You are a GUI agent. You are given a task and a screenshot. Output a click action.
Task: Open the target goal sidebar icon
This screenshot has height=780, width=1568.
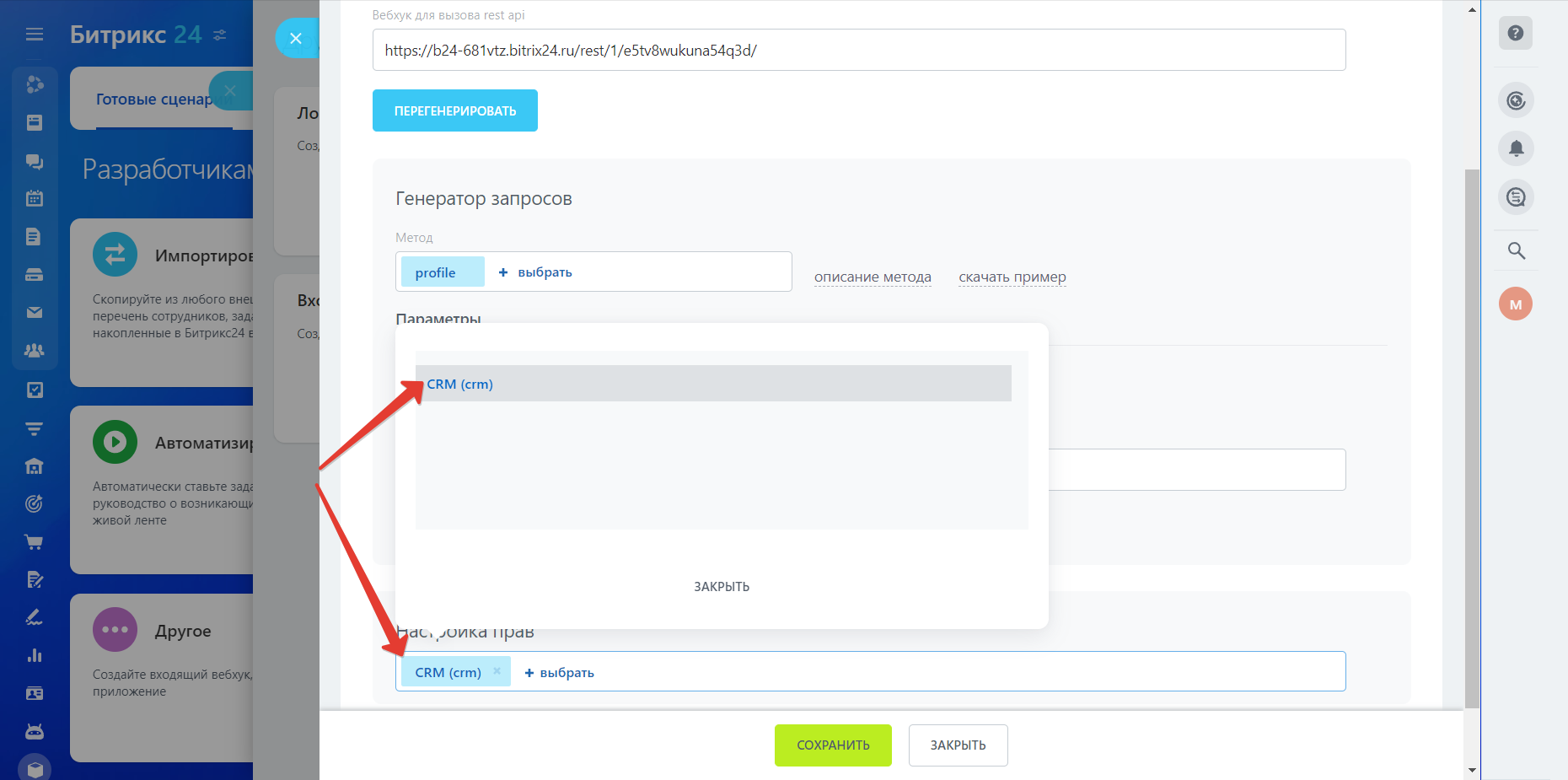click(35, 504)
